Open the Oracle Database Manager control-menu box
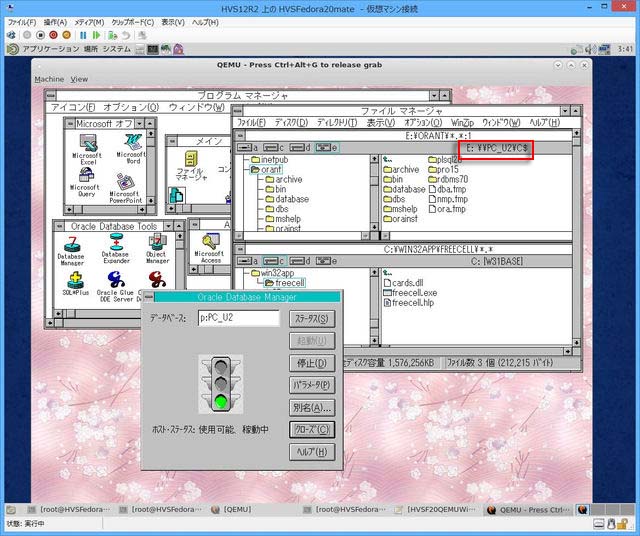The height and width of the screenshot is (536, 640). tap(149, 297)
